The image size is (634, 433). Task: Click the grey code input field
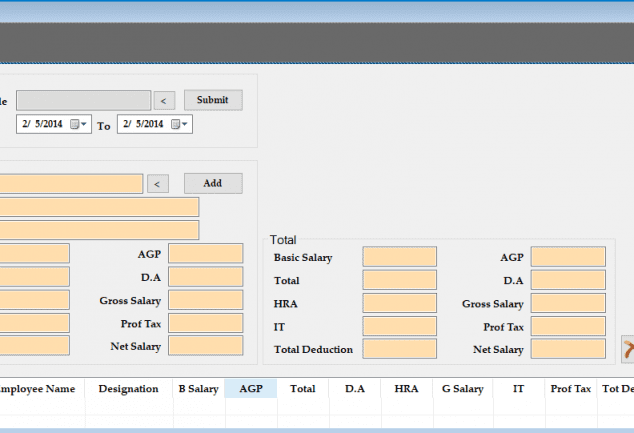[x=83, y=100]
